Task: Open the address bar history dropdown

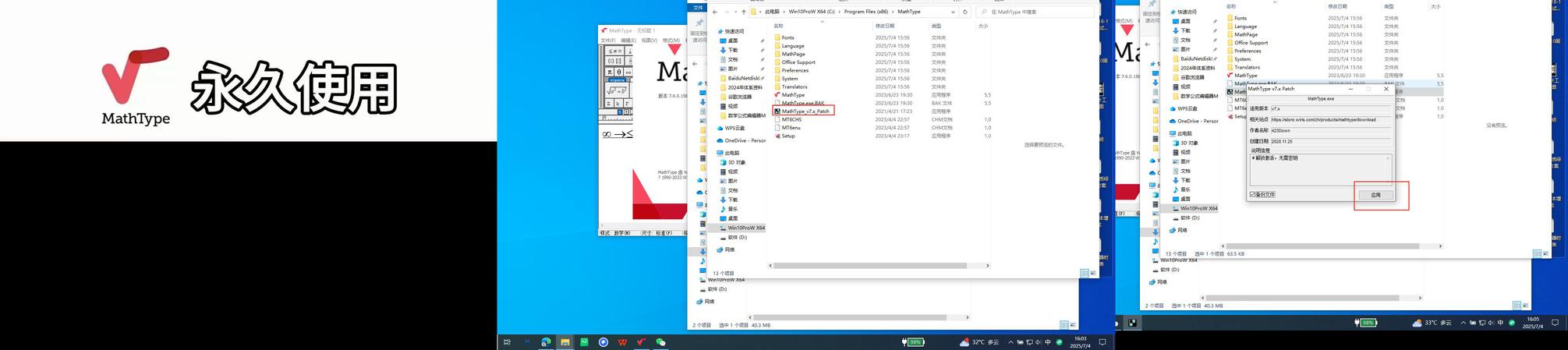Action: [953, 12]
